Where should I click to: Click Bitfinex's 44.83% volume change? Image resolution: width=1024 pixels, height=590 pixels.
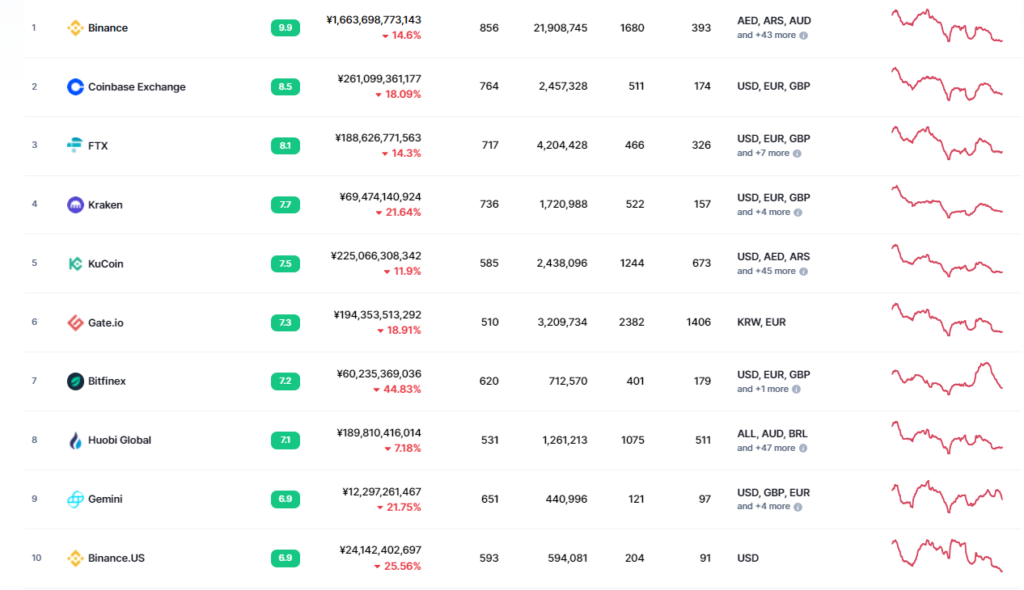point(397,389)
